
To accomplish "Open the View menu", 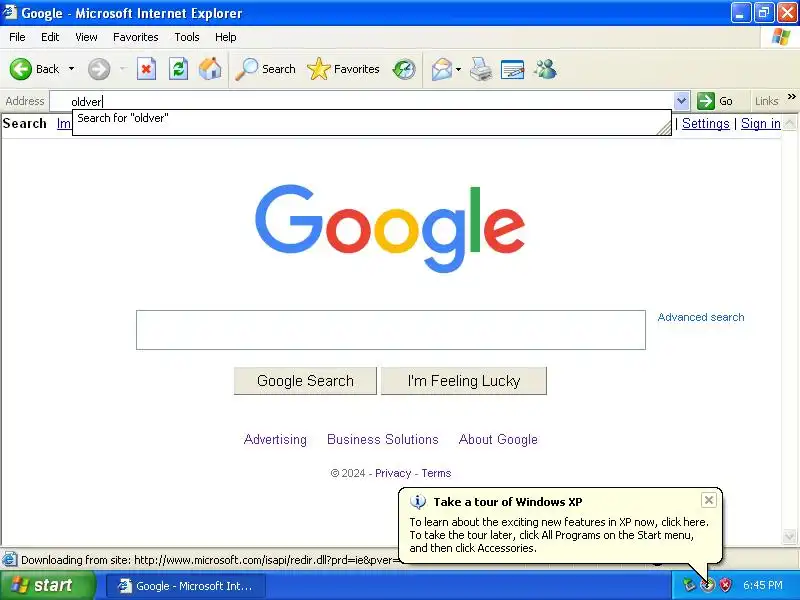I will pyautogui.click(x=86, y=37).
